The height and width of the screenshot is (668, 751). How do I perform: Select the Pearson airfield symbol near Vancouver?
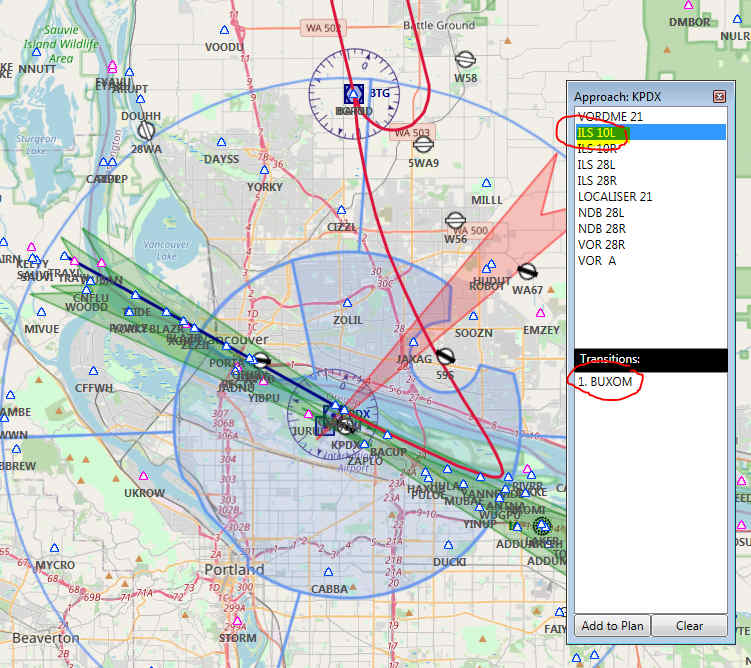261,360
